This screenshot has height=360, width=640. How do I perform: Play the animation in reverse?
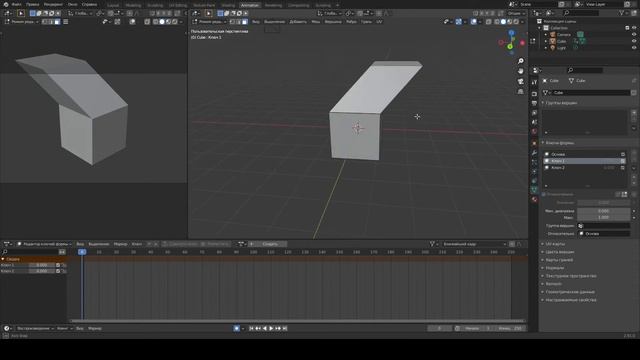(264, 328)
